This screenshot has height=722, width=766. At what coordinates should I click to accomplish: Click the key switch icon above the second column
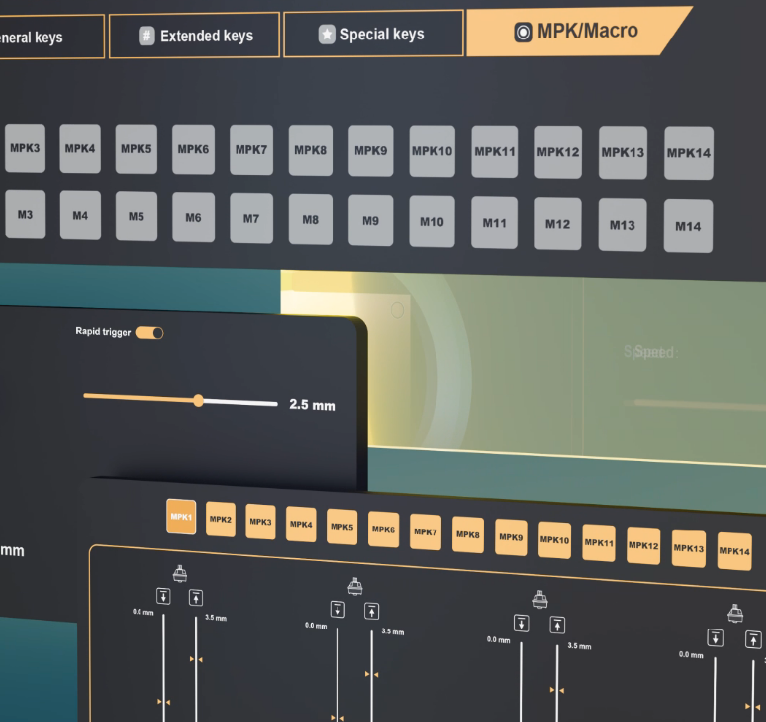(x=354, y=586)
